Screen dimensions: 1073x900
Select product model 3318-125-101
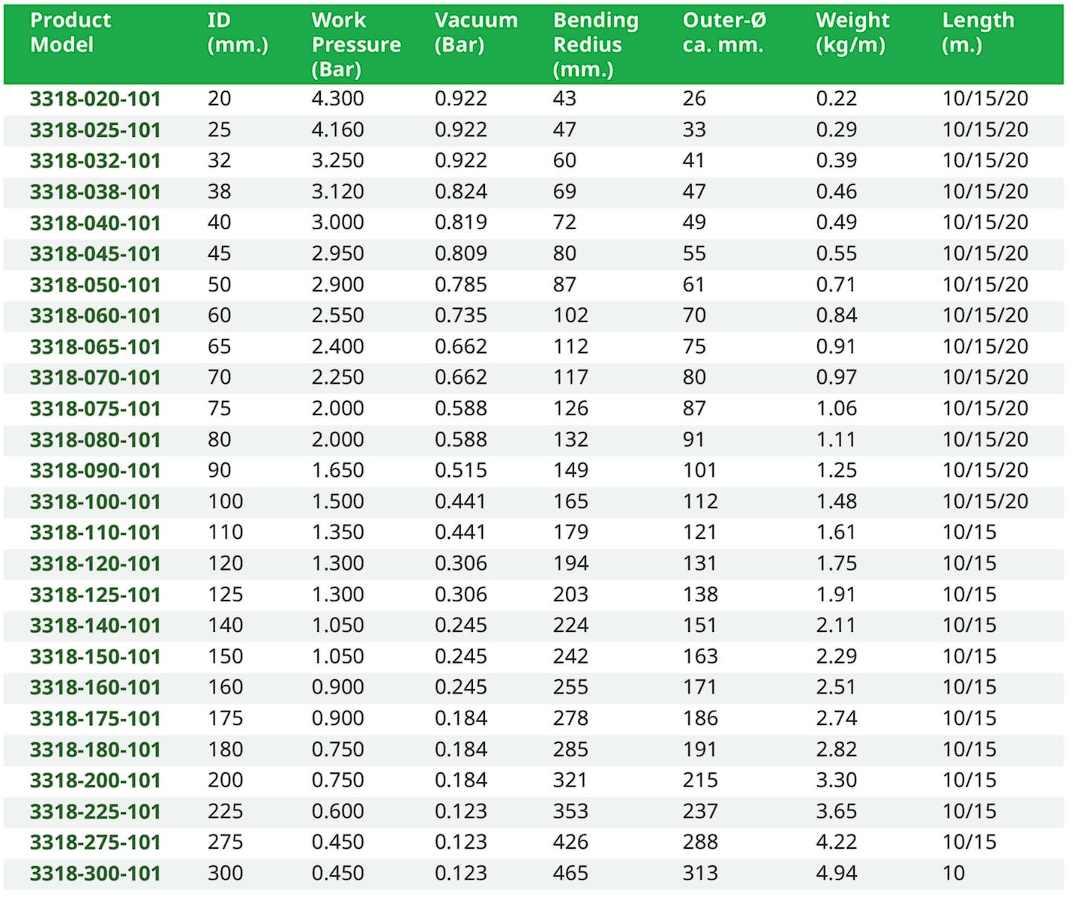pyautogui.click(x=95, y=595)
